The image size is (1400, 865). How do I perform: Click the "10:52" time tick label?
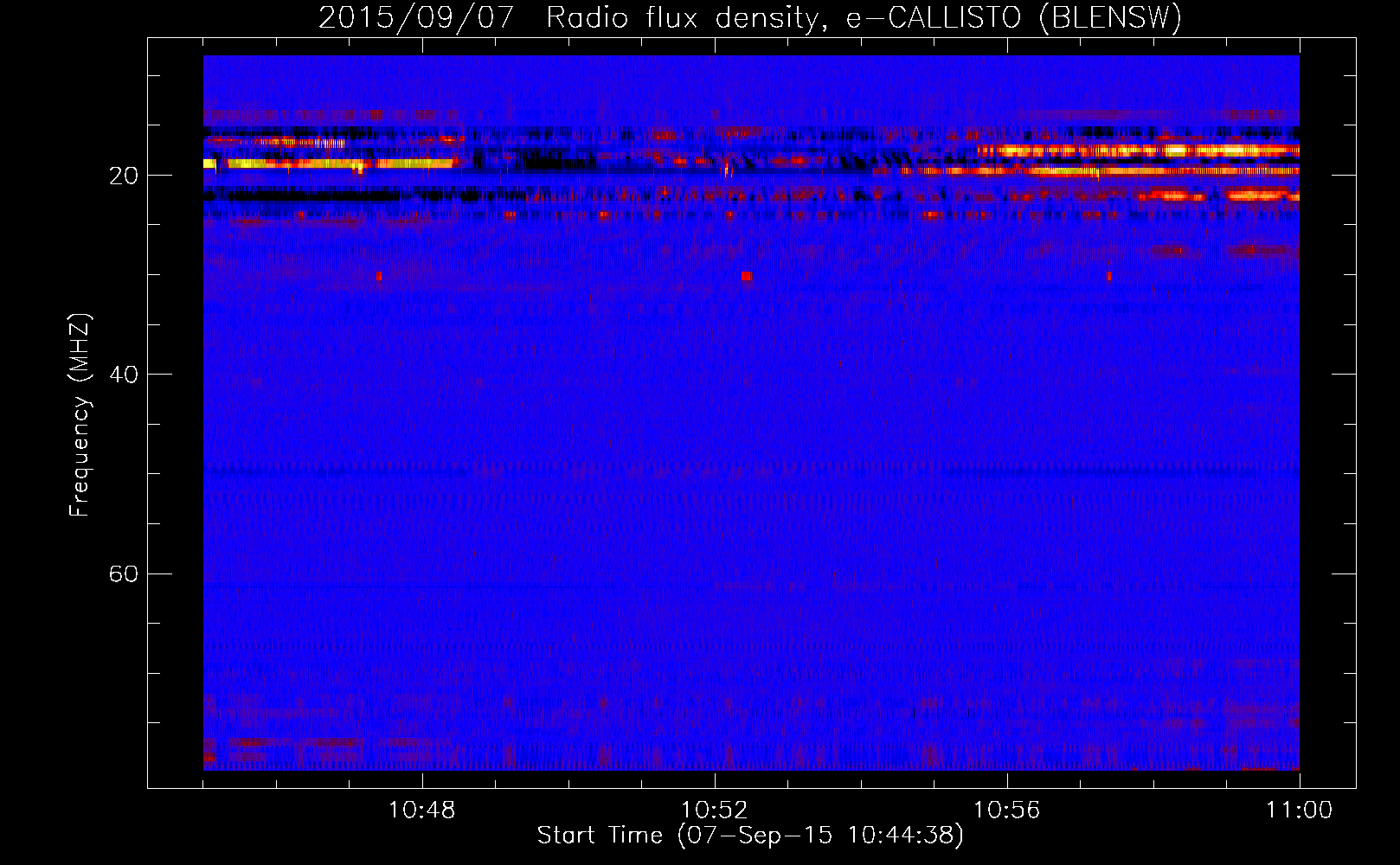tap(715, 811)
